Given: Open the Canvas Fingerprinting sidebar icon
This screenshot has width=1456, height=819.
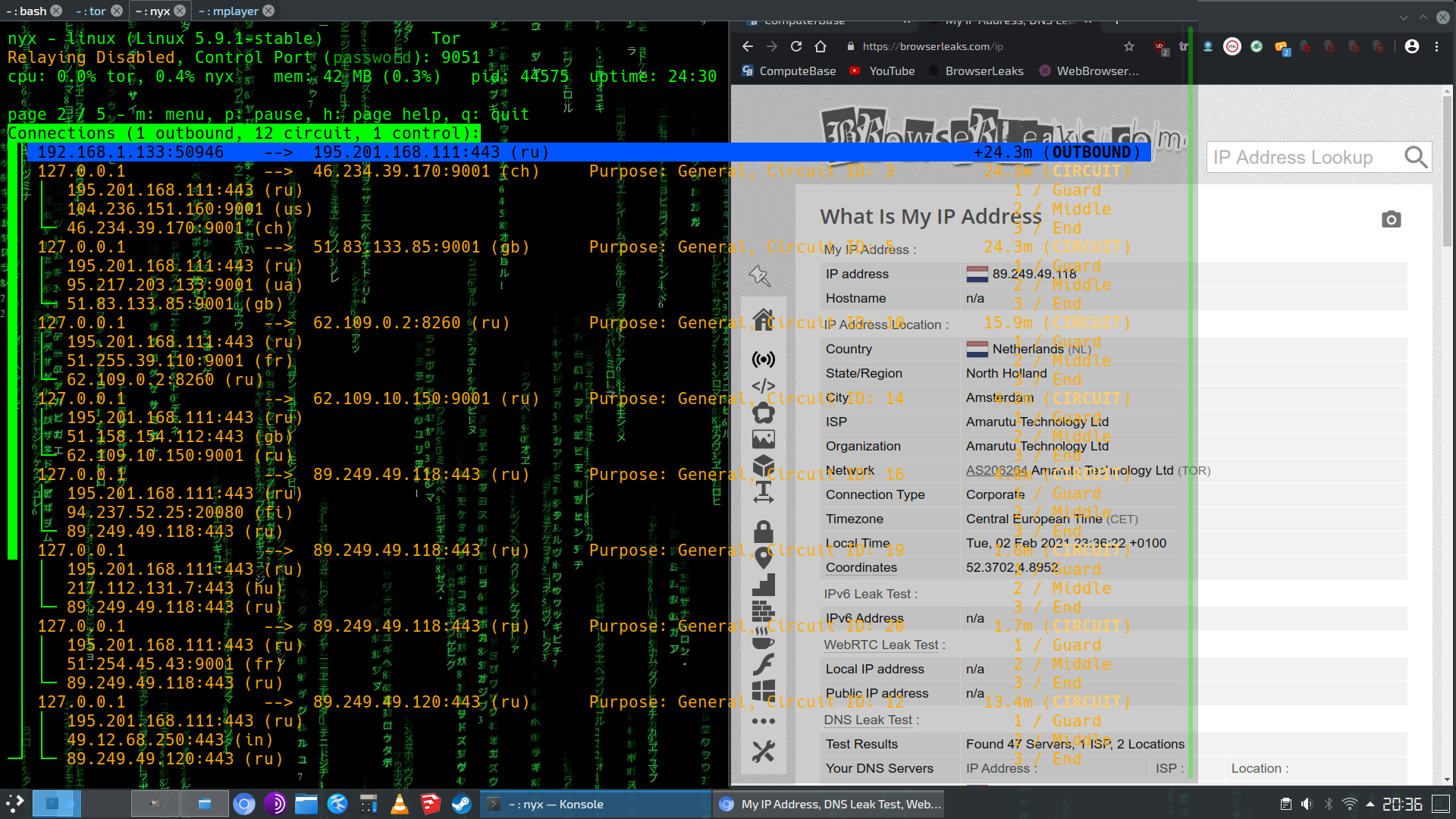Looking at the screenshot, I should pos(764,412).
